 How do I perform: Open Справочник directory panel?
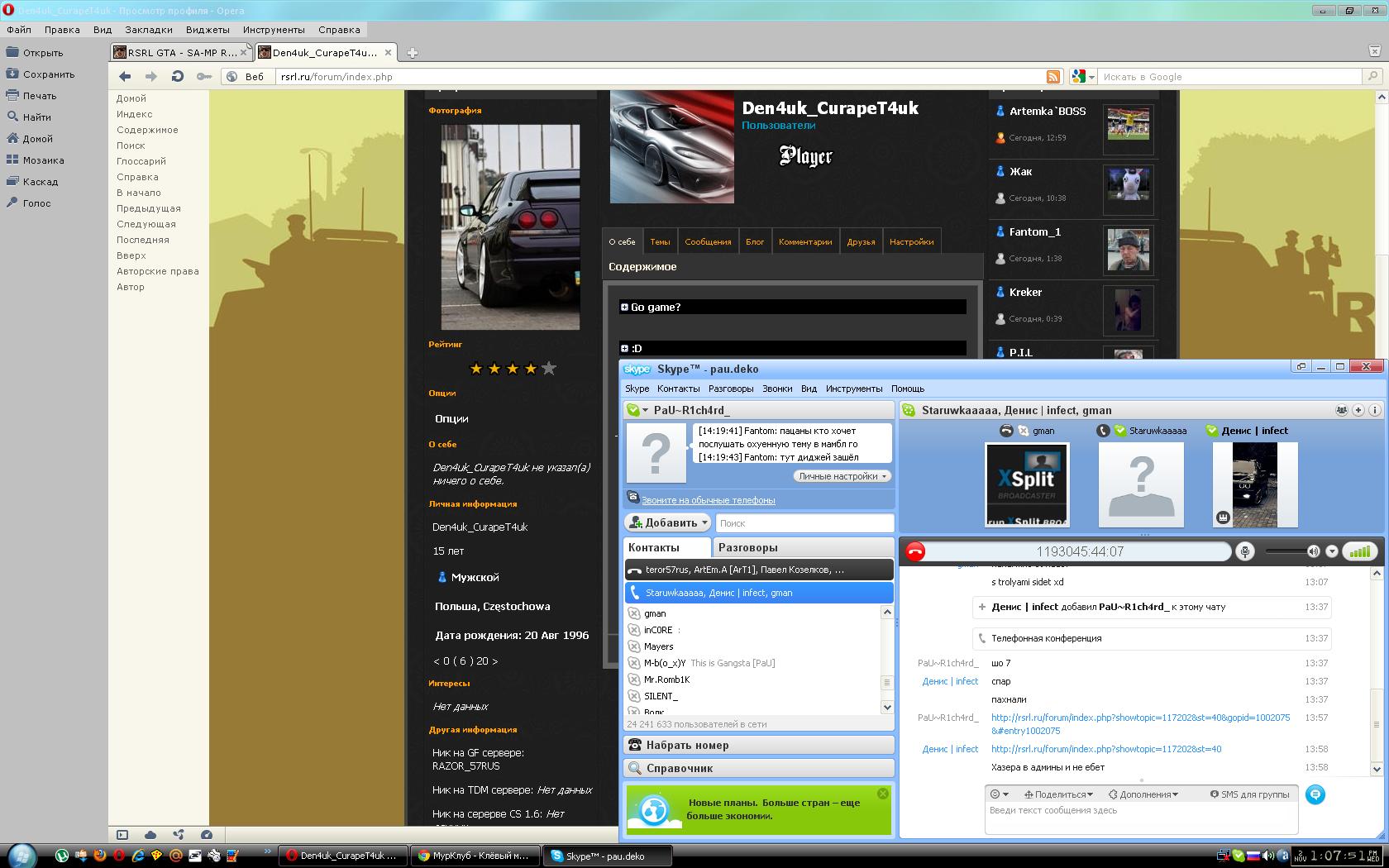point(758,768)
